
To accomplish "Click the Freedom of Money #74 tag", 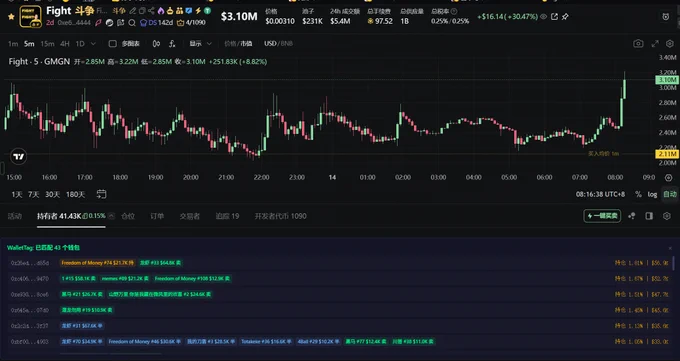I will [x=98, y=263].
